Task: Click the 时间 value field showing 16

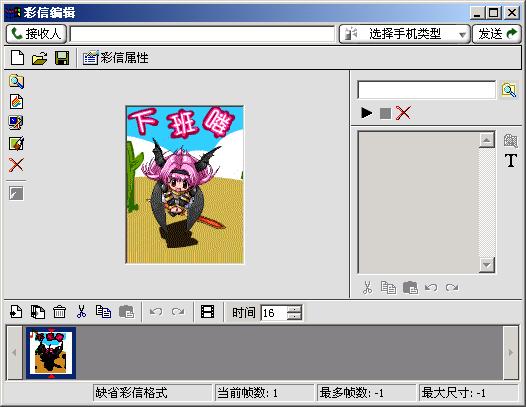Action: click(274, 313)
